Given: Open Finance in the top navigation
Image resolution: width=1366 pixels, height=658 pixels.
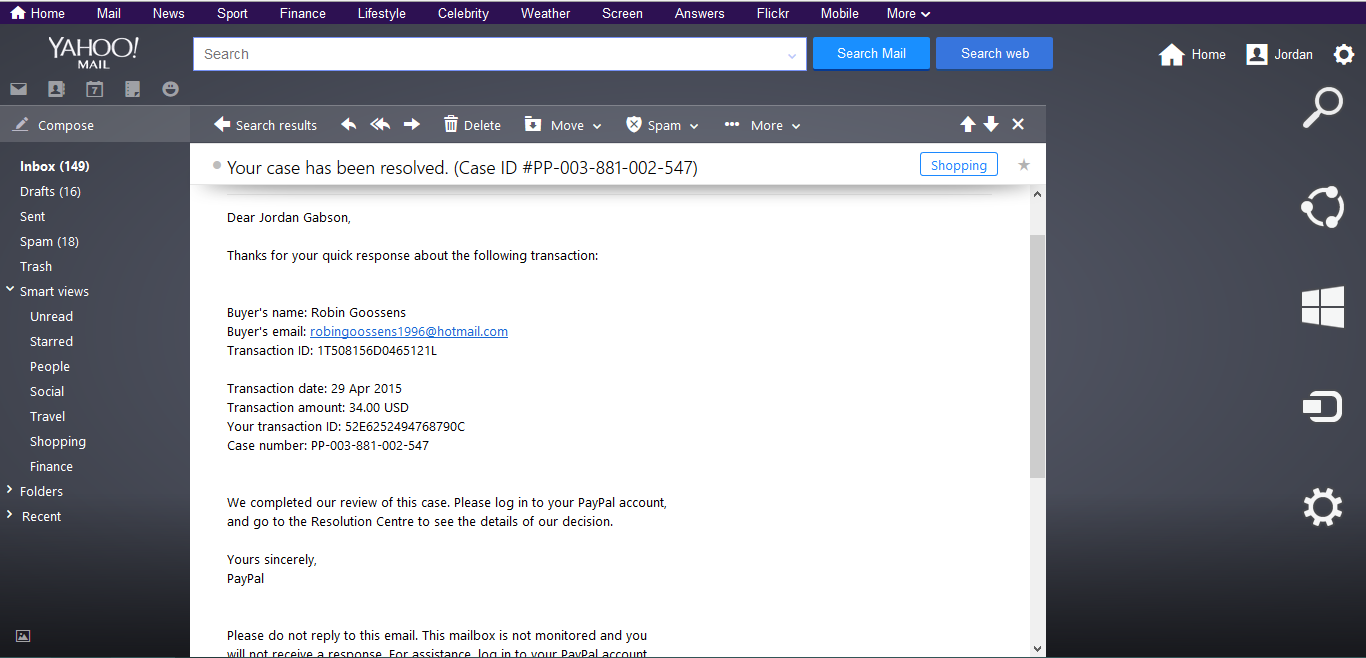Looking at the screenshot, I should (x=303, y=13).
